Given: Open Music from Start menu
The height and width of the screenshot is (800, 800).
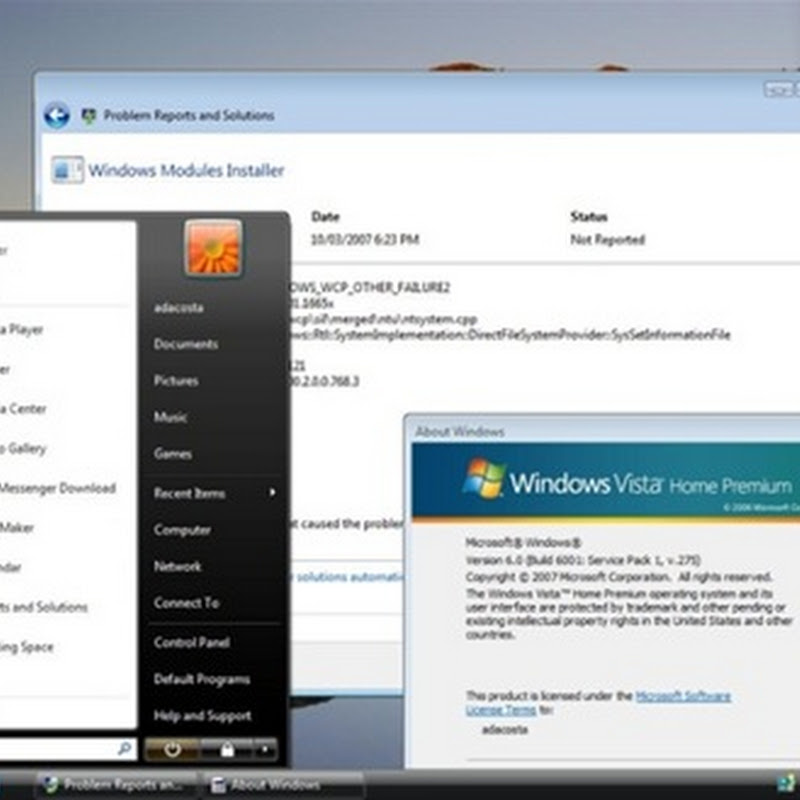Looking at the screenshot, I should (x=170, y=417).
